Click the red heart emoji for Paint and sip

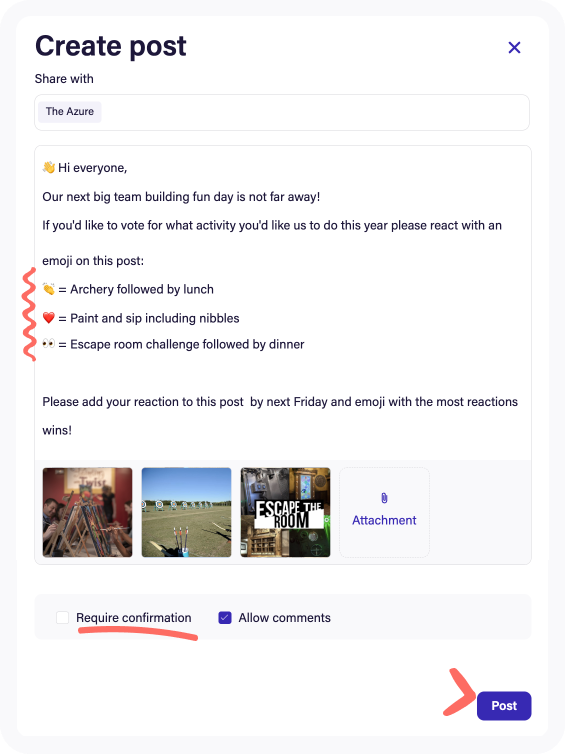click(49, 318)
